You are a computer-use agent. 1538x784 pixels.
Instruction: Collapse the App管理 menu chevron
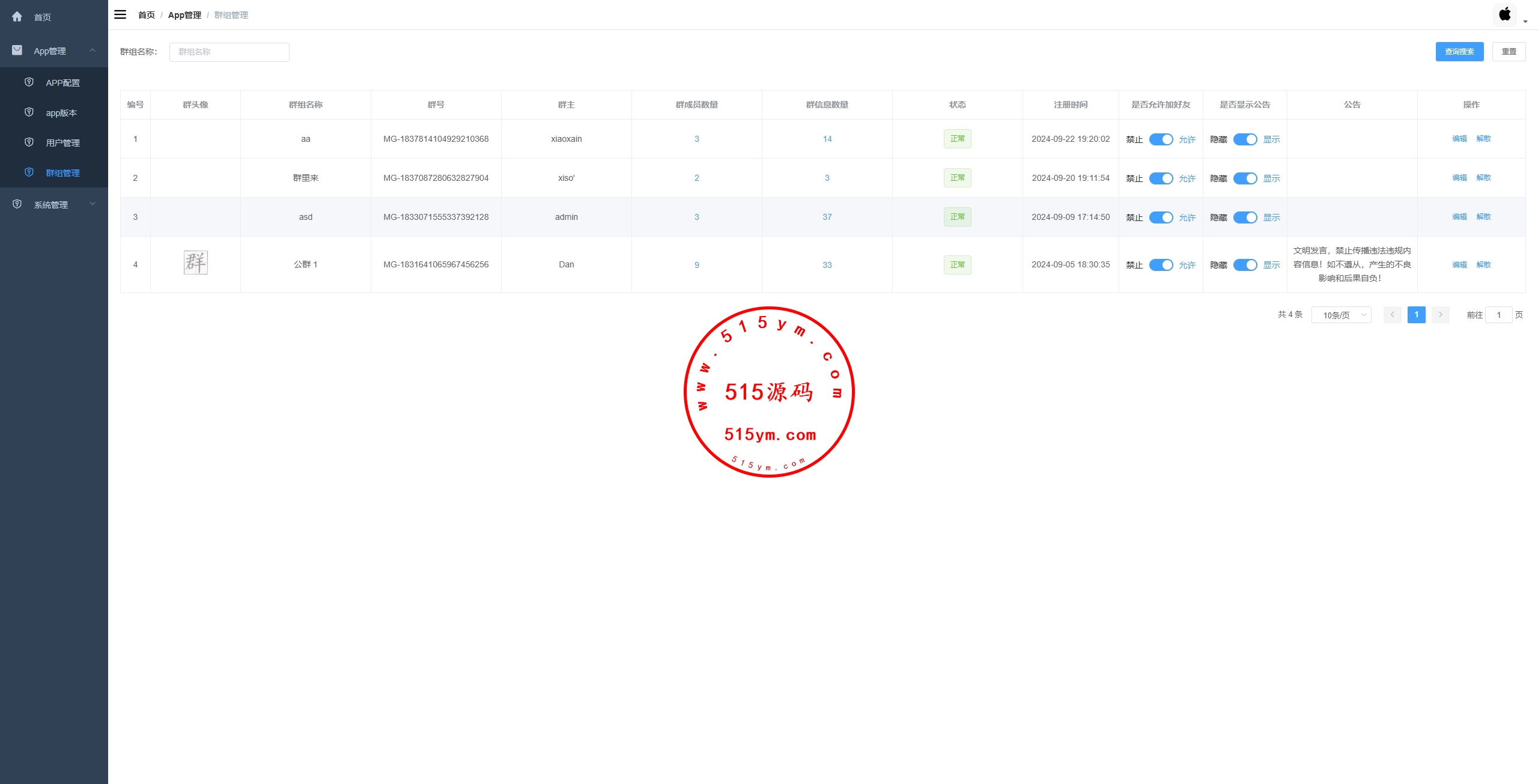pos(93,50)
